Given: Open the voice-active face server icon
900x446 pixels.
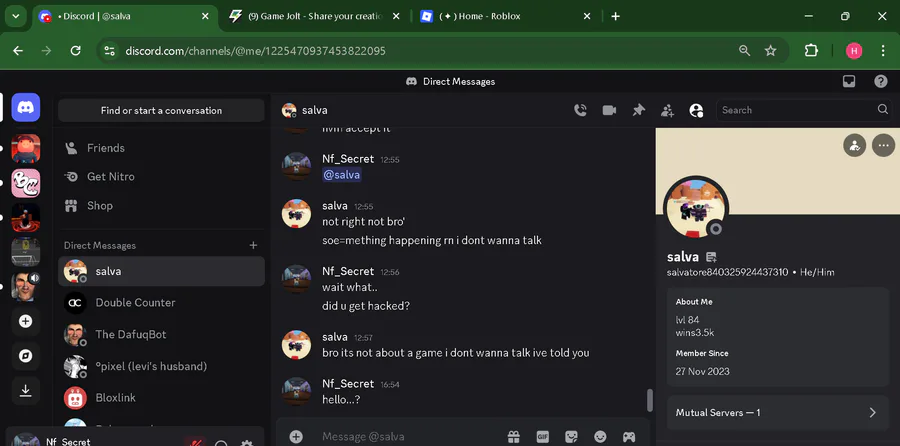Looking at the screenshot, I should 25,286.
